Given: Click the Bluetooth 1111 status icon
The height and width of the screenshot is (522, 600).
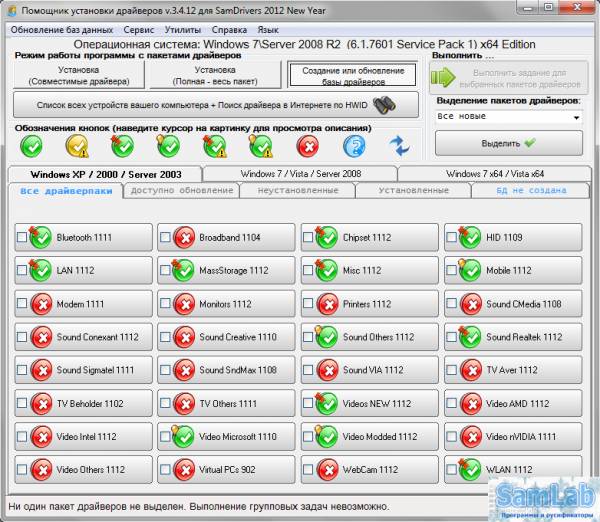Looking at the screenshot, I should pos(41,237).
